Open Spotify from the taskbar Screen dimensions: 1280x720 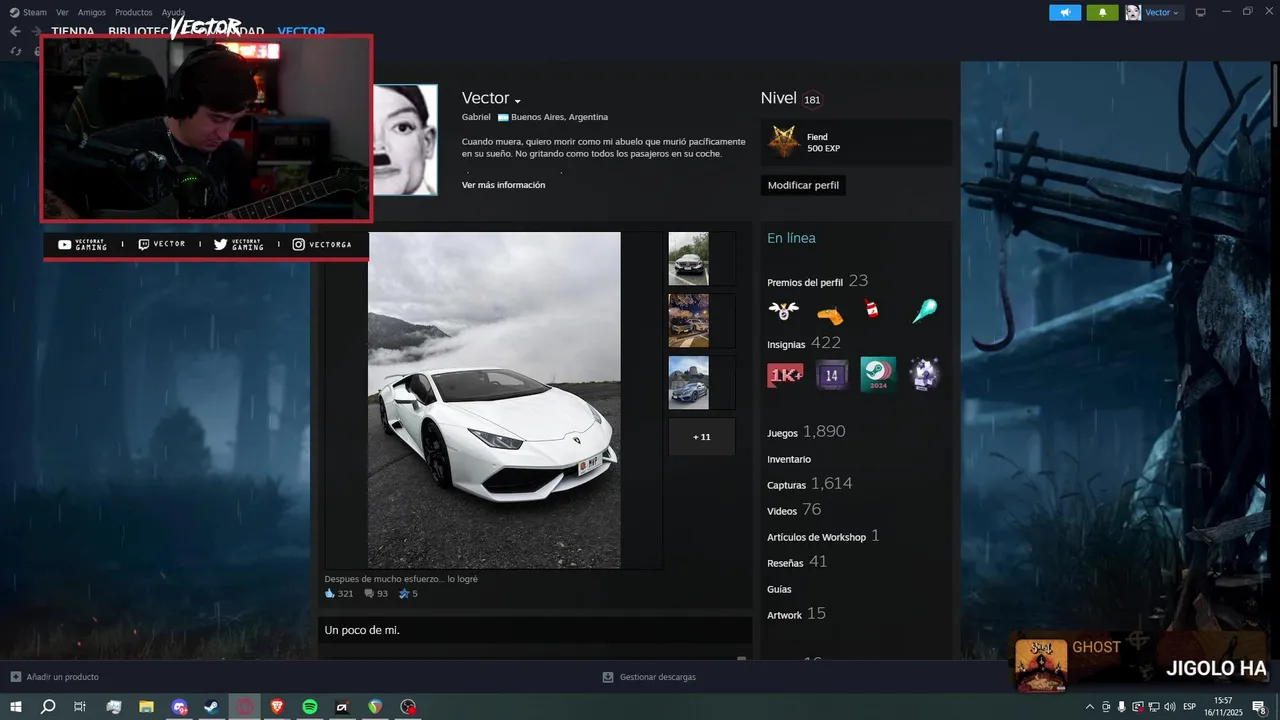pos(310,707)
